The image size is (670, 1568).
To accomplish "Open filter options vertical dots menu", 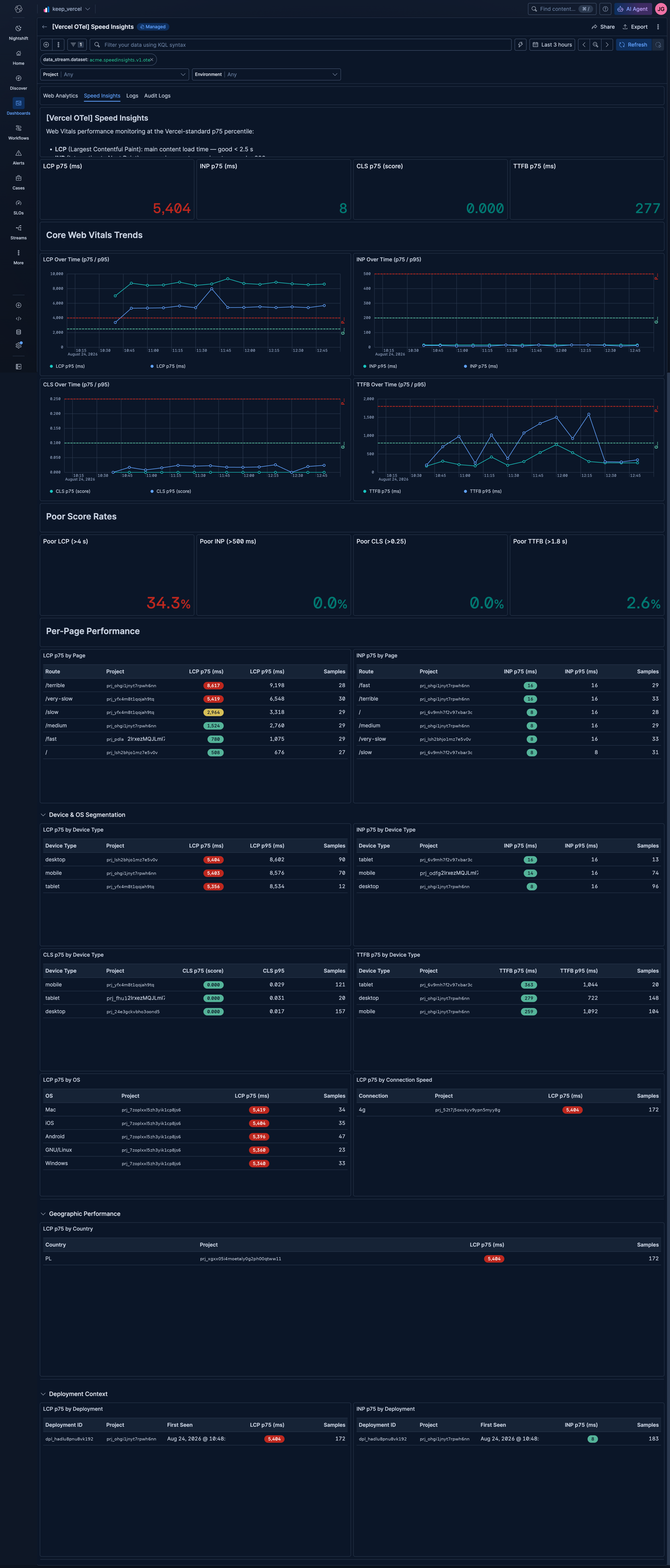I will point(58,44).
